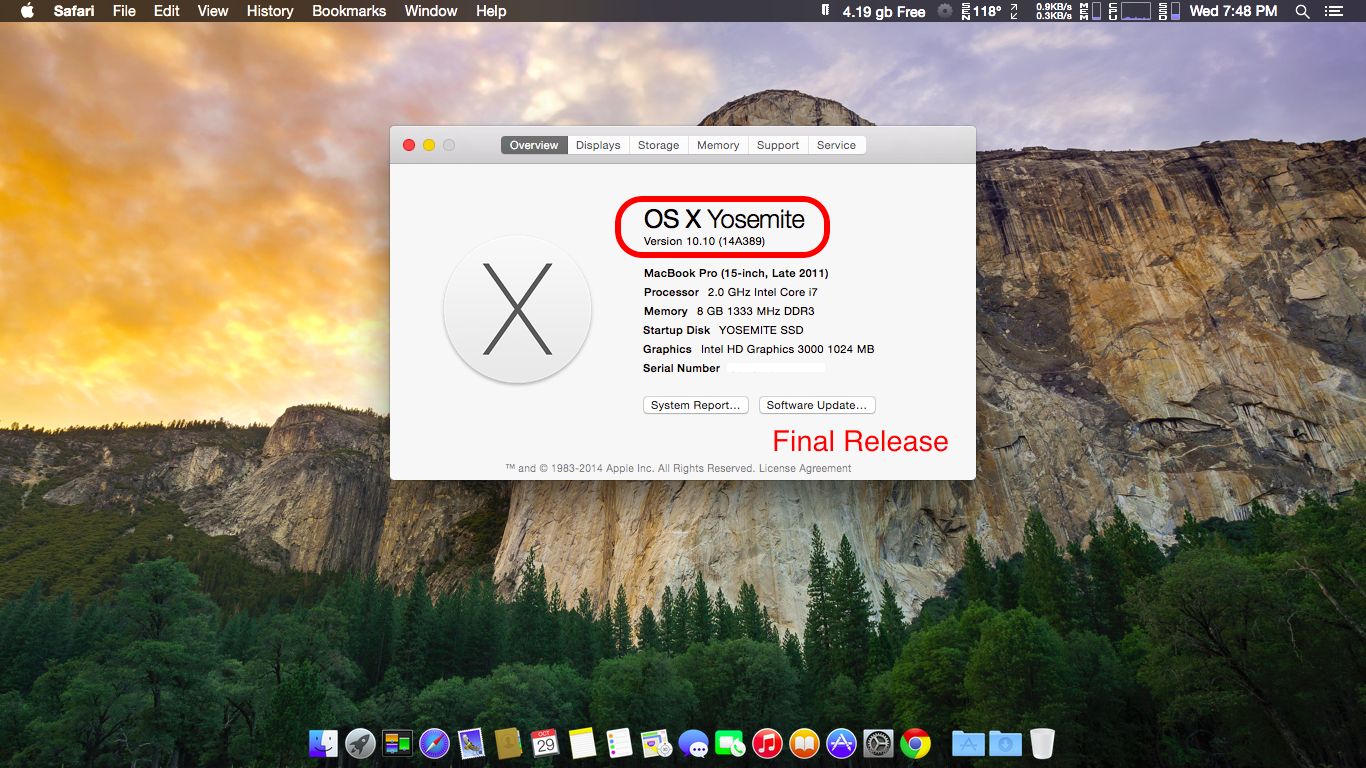This screenshot has width=1366, height=768.
Task: Open the View menu
Action: (x=213, y=11)
